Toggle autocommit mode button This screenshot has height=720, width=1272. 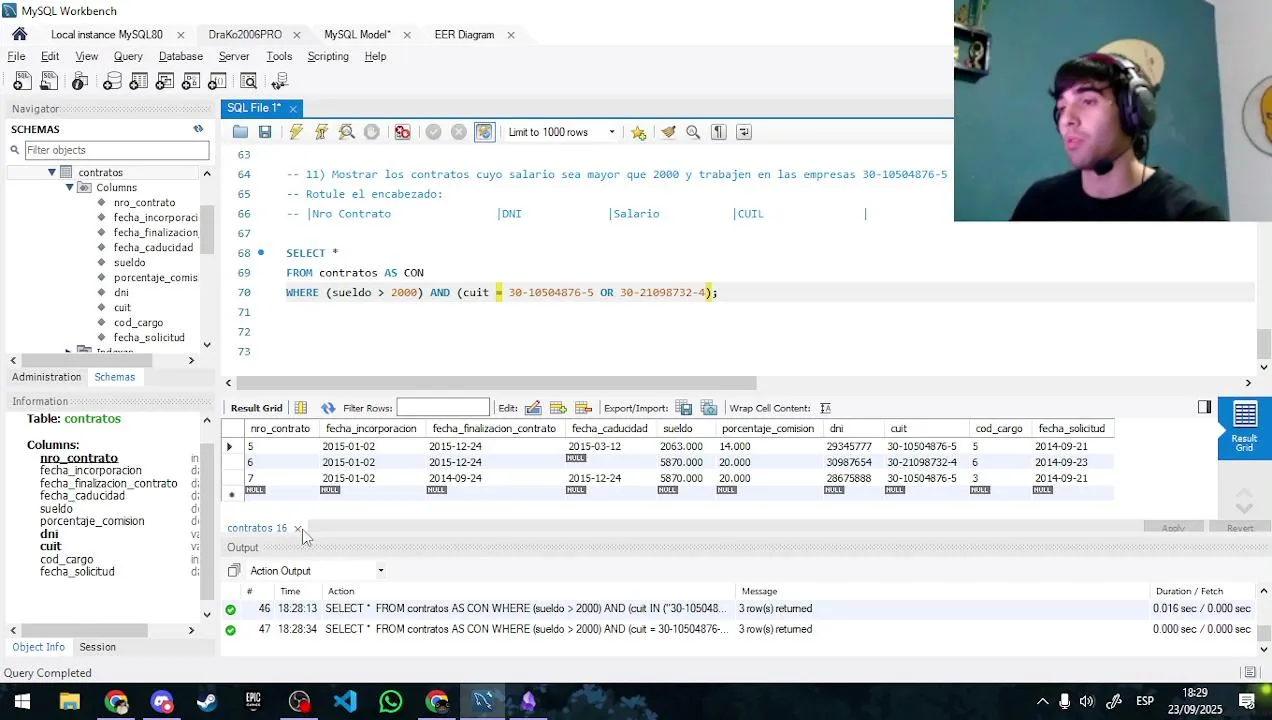click(x=484, y=132)
